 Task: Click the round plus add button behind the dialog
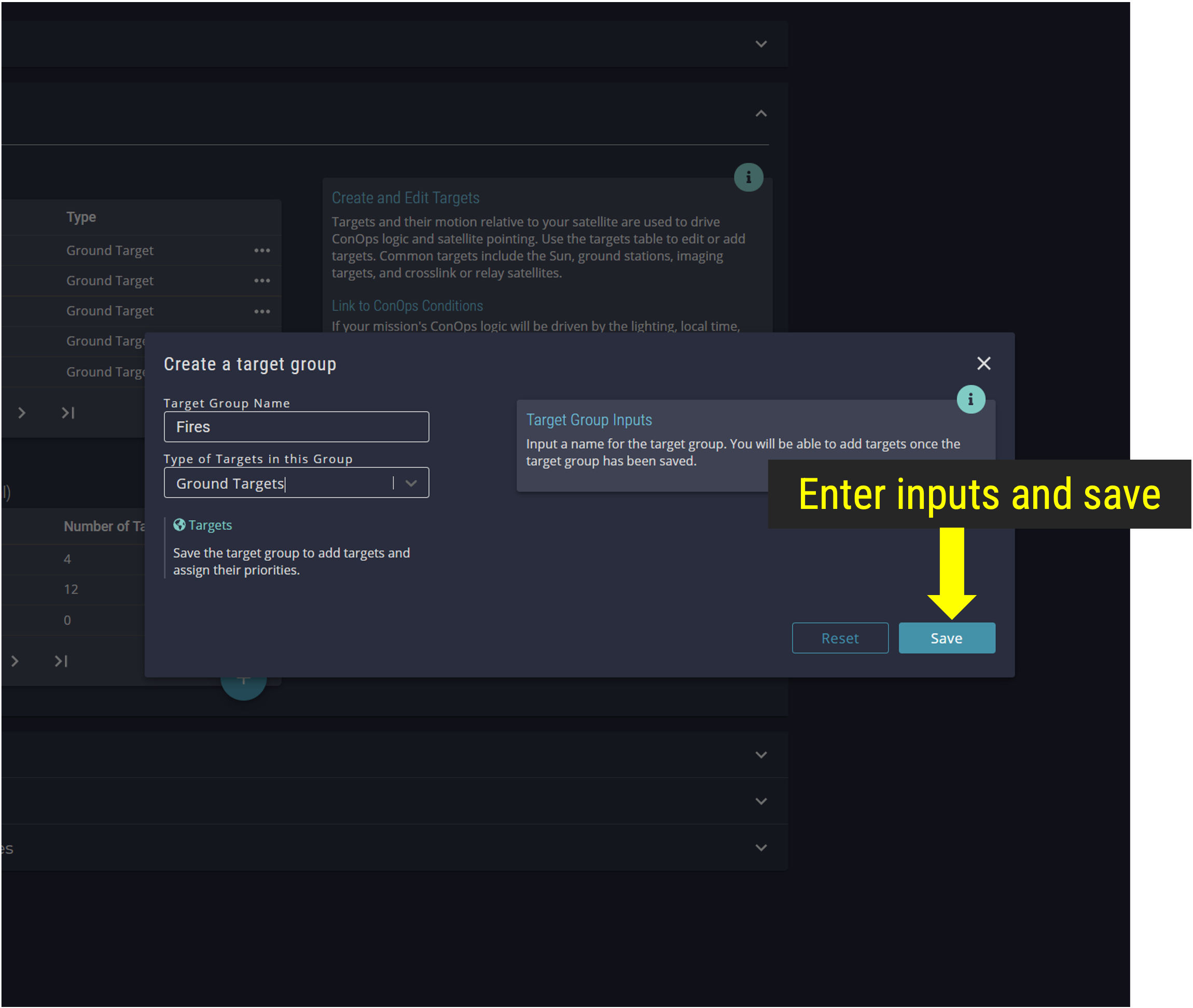243,688
